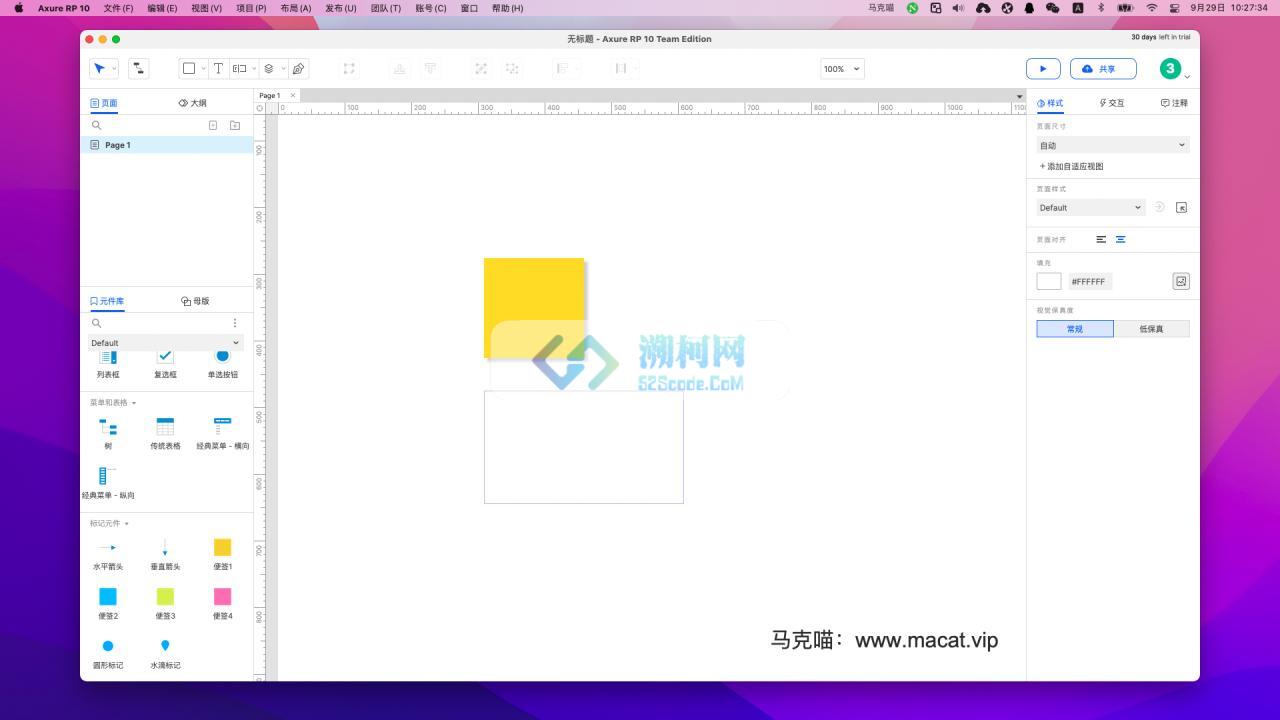Click 添加自适应视图 link
The height and width of the screenshot is (720, 1280).
[x=1071, y=166]
